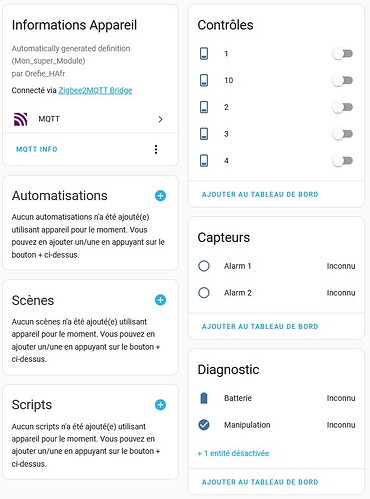Toggle switch 1 on
Screen dimensions: 370x499
tap(343, 54)
